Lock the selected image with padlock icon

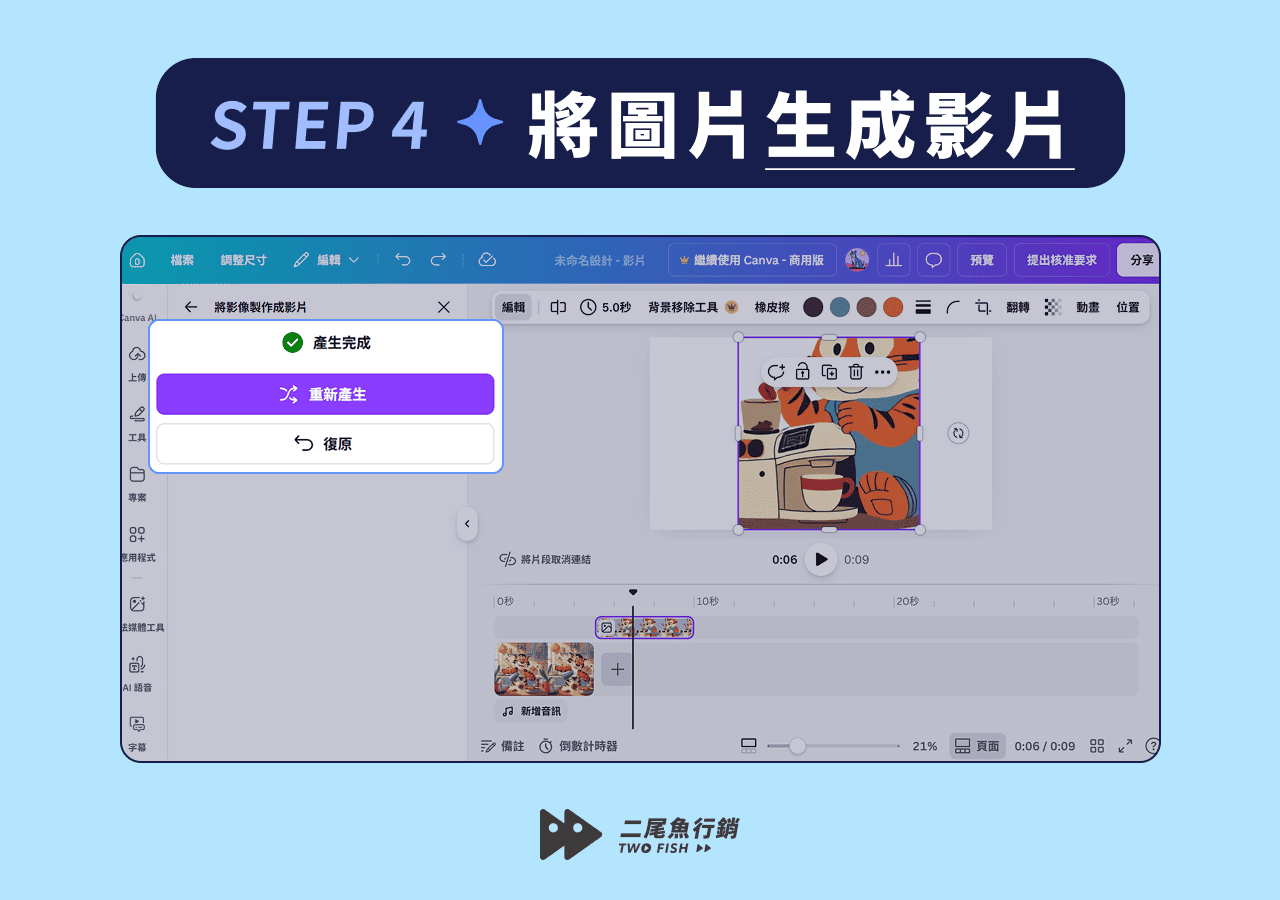[x=802, y=372]
